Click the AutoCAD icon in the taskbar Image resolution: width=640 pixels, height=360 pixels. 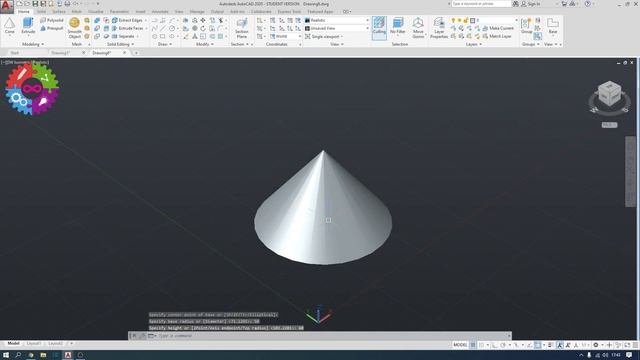pos(68,355)
